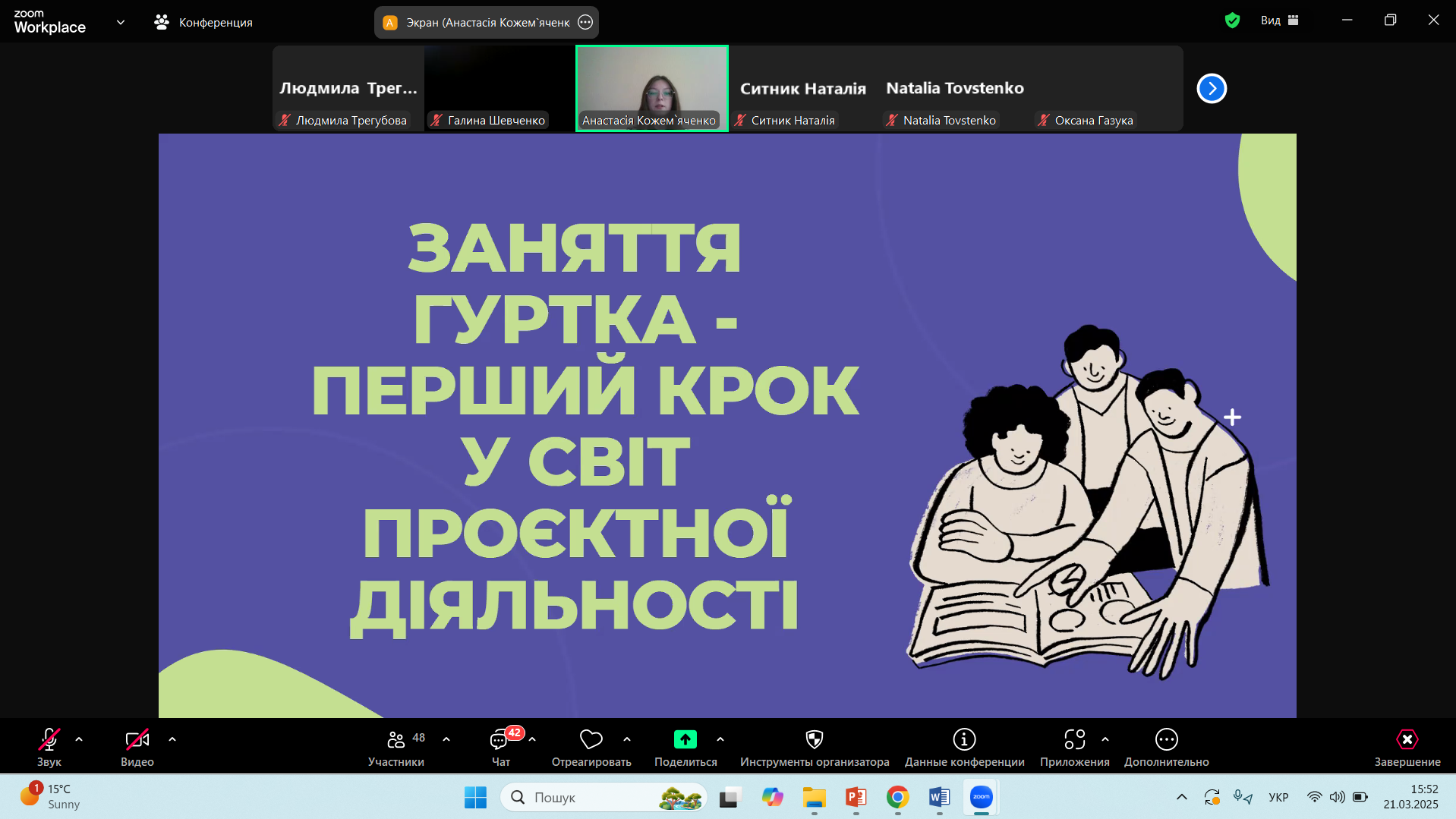Turn on the video camera
The width and height of the screenshot is (1456, 819).
tap(137, 739)
